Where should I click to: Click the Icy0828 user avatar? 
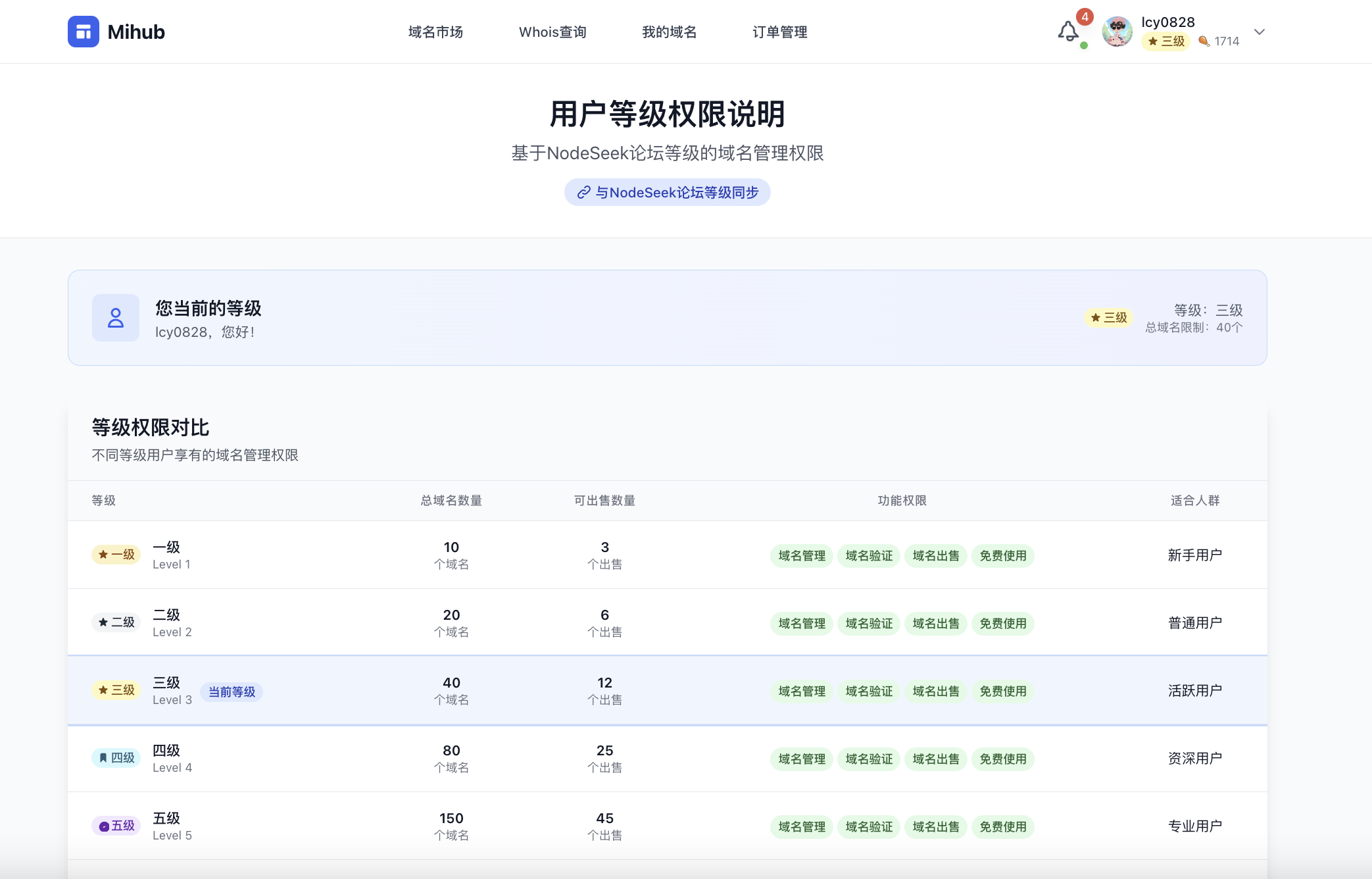(1117, 32)
